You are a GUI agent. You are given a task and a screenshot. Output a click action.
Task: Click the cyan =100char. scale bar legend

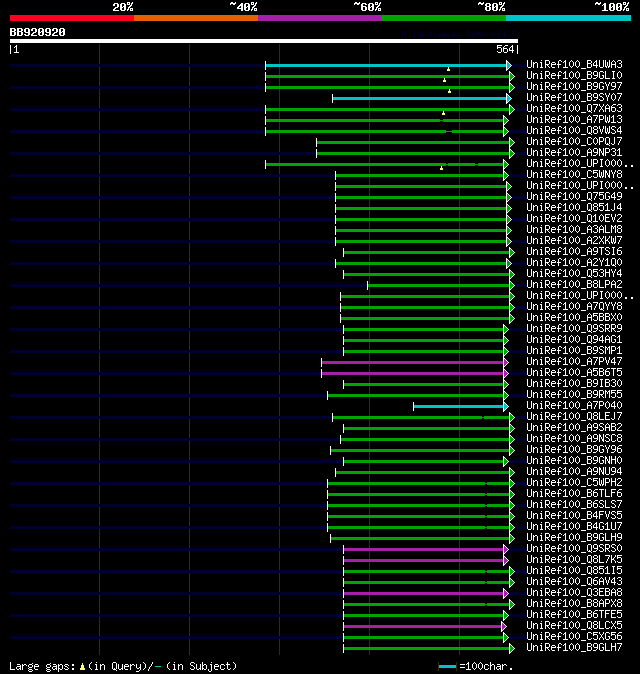point(447,667)
